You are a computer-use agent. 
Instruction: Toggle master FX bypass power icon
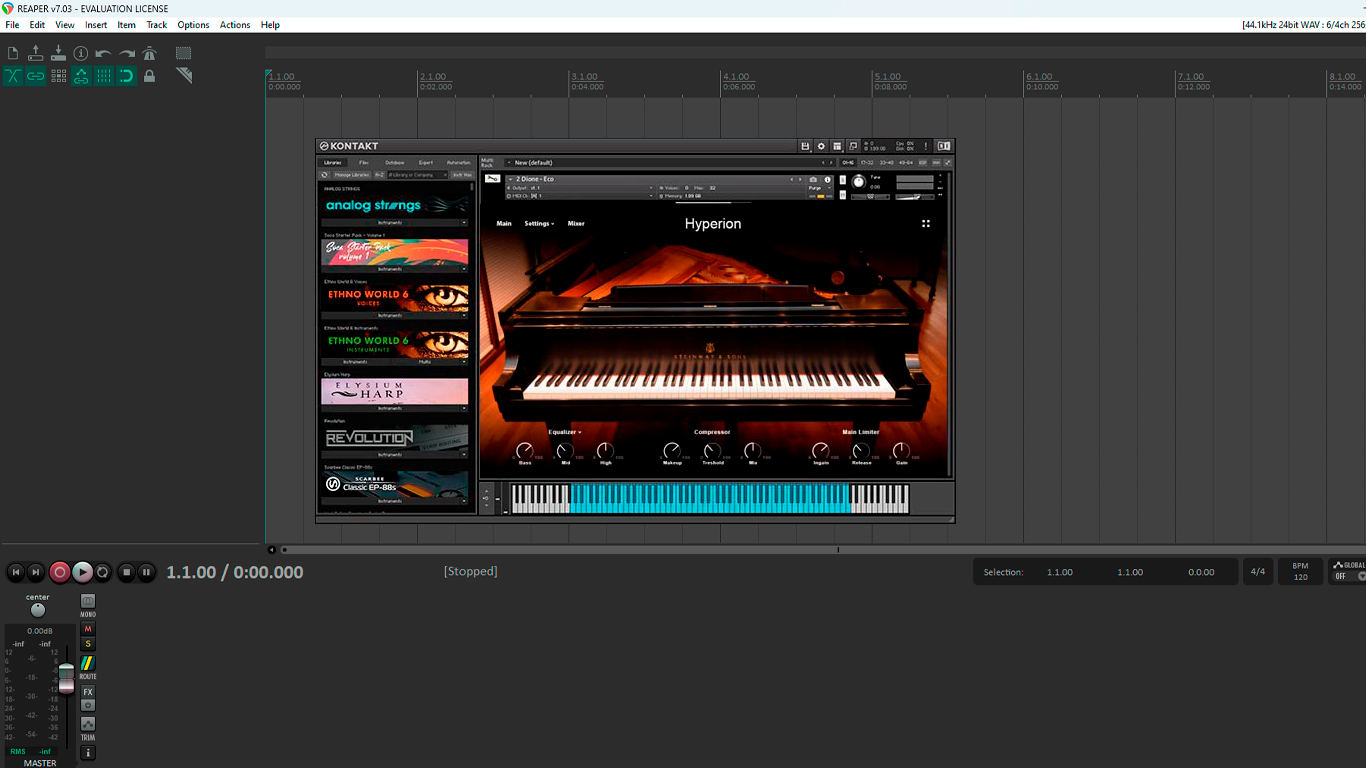point(88,705)
